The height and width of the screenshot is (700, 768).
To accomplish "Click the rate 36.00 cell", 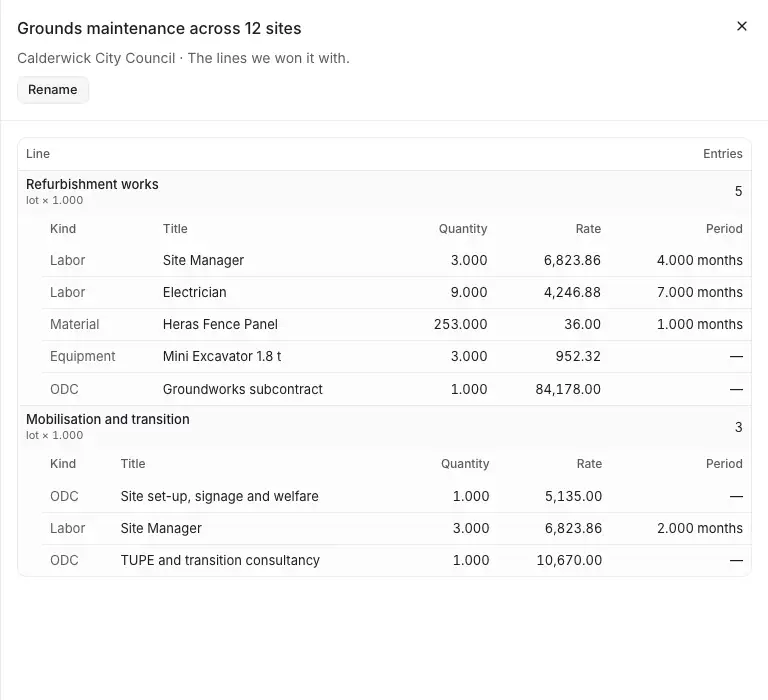I will (582, 324).
